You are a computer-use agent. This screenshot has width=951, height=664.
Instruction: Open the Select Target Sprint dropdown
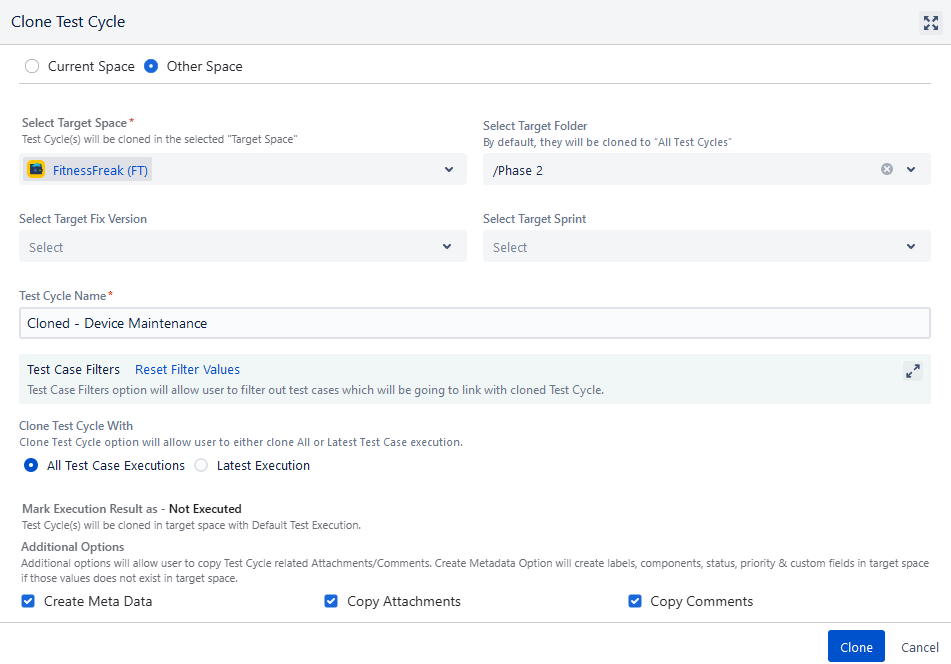point(911,246)
